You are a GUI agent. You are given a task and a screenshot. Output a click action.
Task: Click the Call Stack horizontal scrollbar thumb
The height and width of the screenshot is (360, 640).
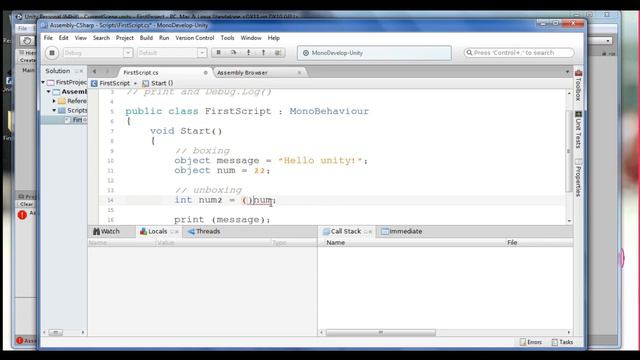tap(380, 333)
